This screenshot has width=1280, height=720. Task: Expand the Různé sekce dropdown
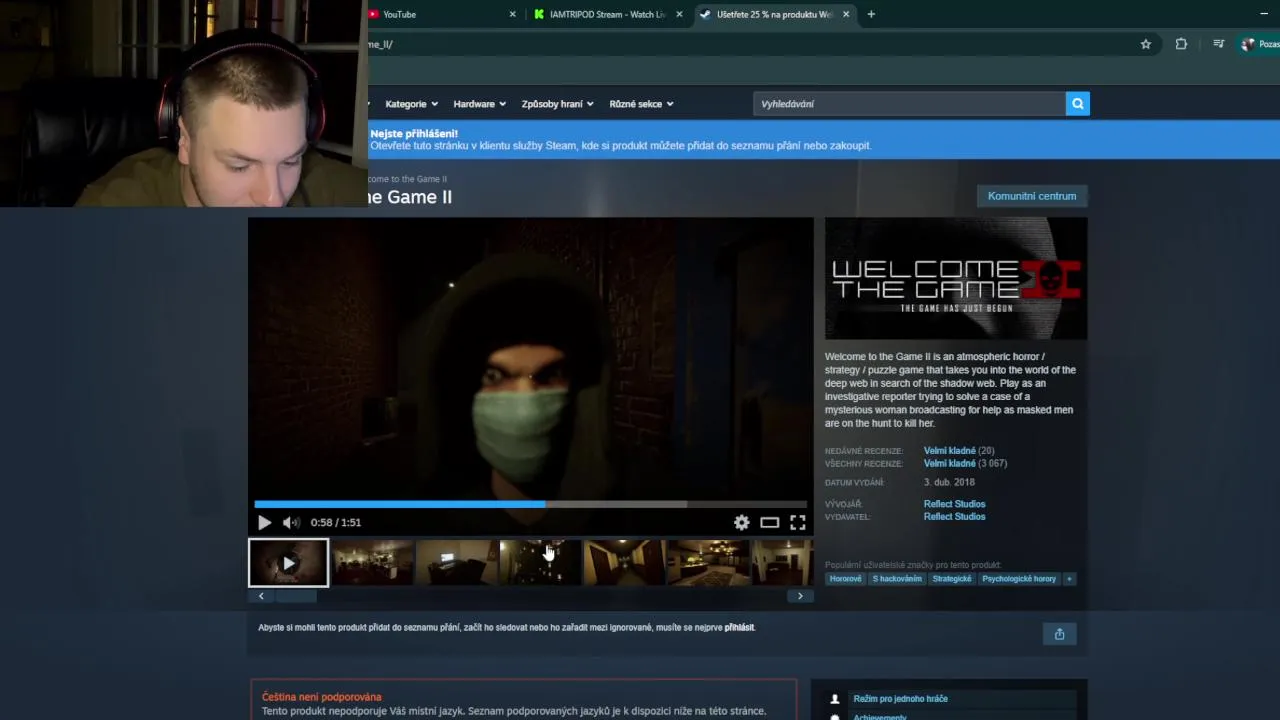641,104
